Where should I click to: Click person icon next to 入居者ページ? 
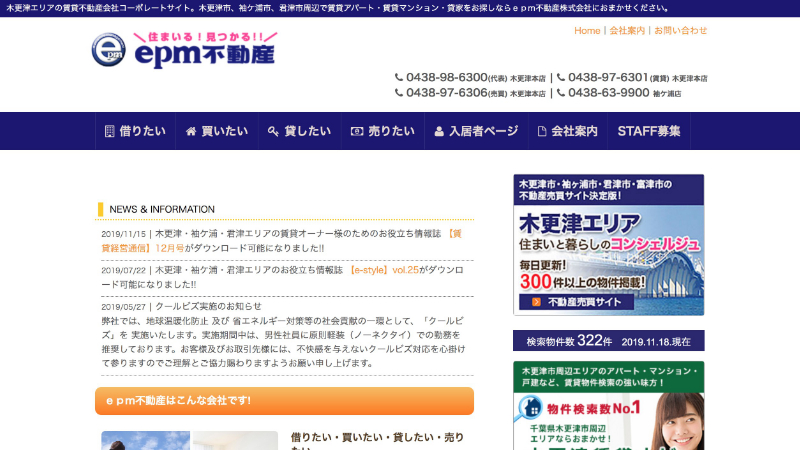(439, 131)
